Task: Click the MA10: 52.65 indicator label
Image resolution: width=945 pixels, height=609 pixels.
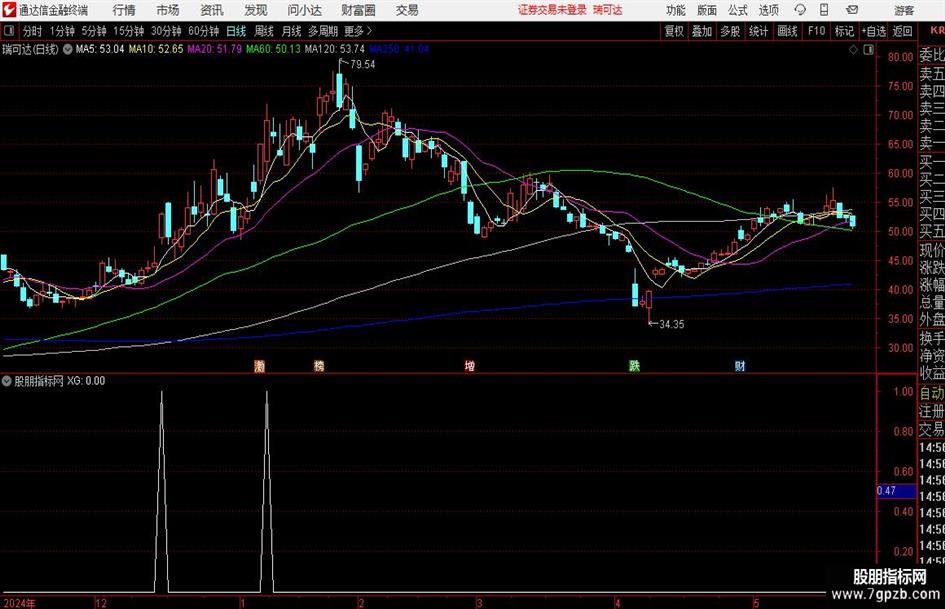Action: pos(155,49)
